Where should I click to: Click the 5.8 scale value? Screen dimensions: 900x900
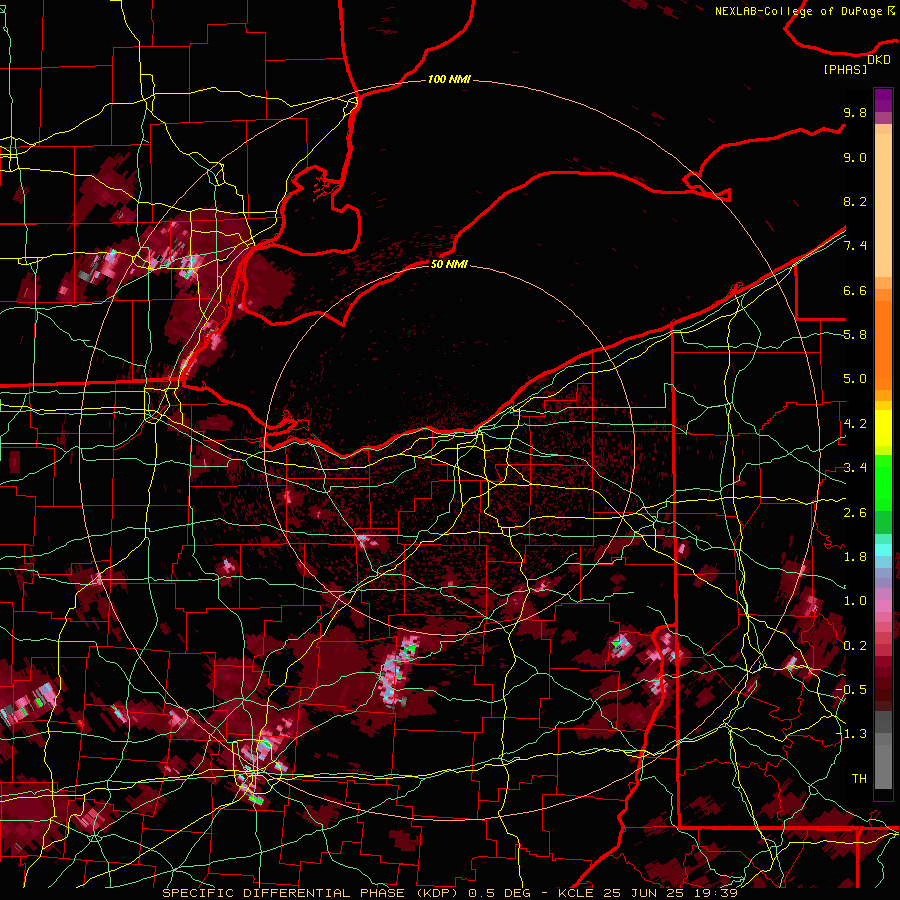855,335
